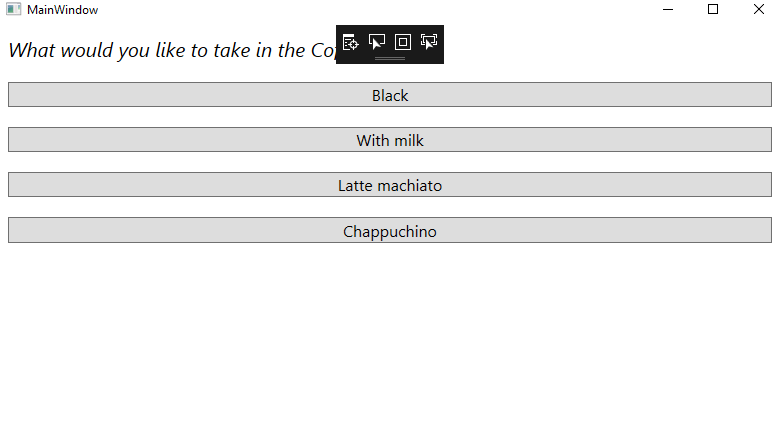Viewport: 779px width, 433px height.
Task: Enable Track Focused Element tool
Action: click(429, 42)
